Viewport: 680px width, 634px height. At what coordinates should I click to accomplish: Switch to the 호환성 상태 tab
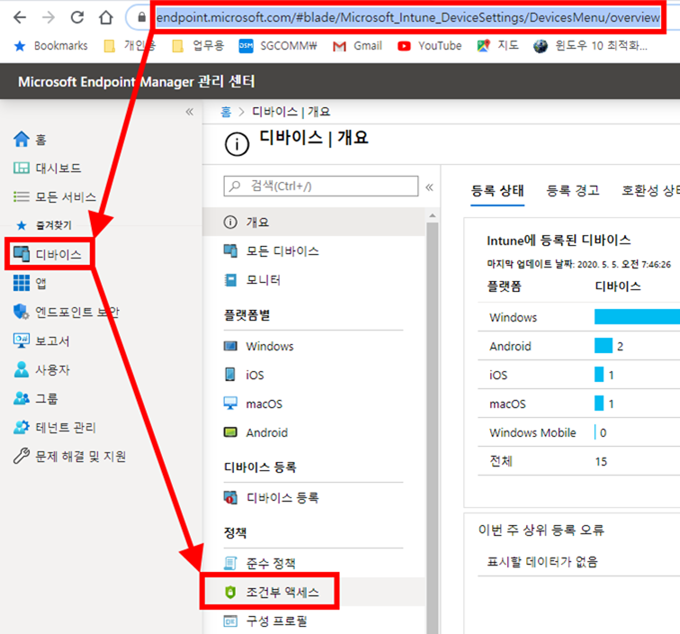coord(650,190)
